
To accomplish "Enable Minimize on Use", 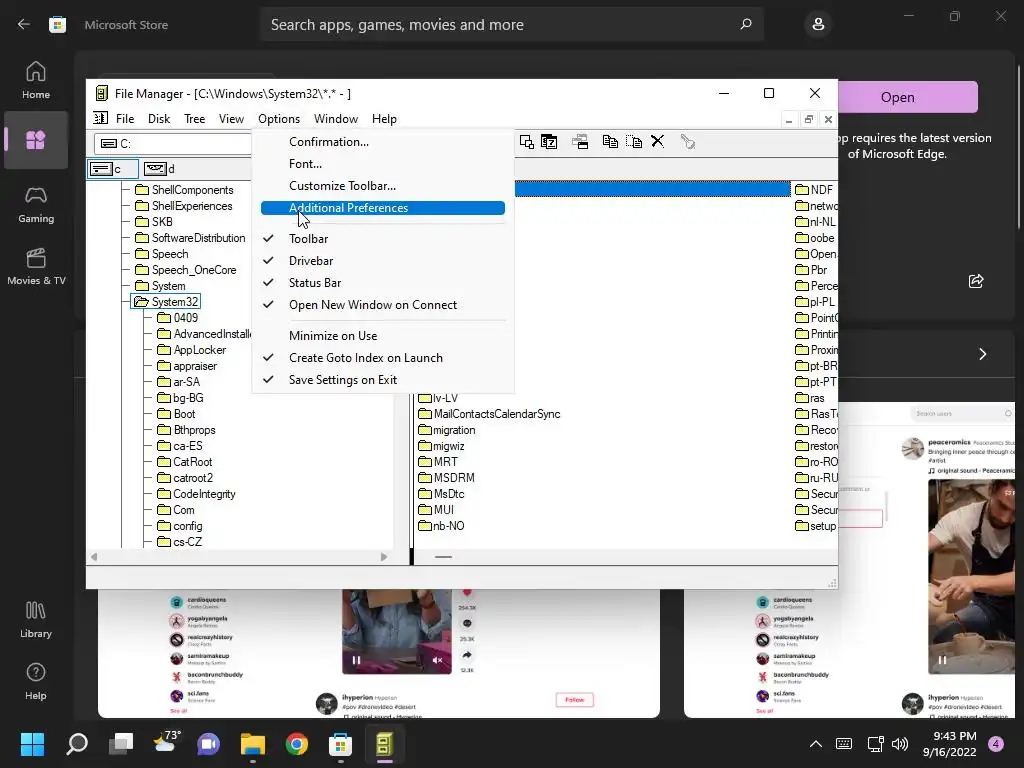I will pos(383,336).
